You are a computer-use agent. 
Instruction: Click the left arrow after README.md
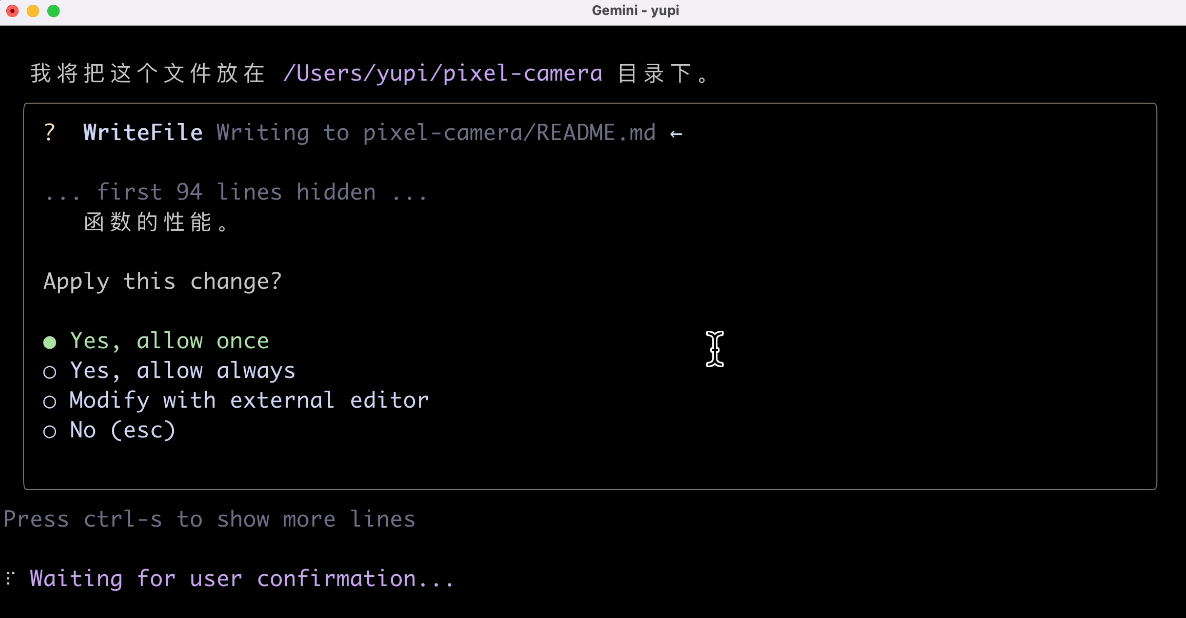676,133
